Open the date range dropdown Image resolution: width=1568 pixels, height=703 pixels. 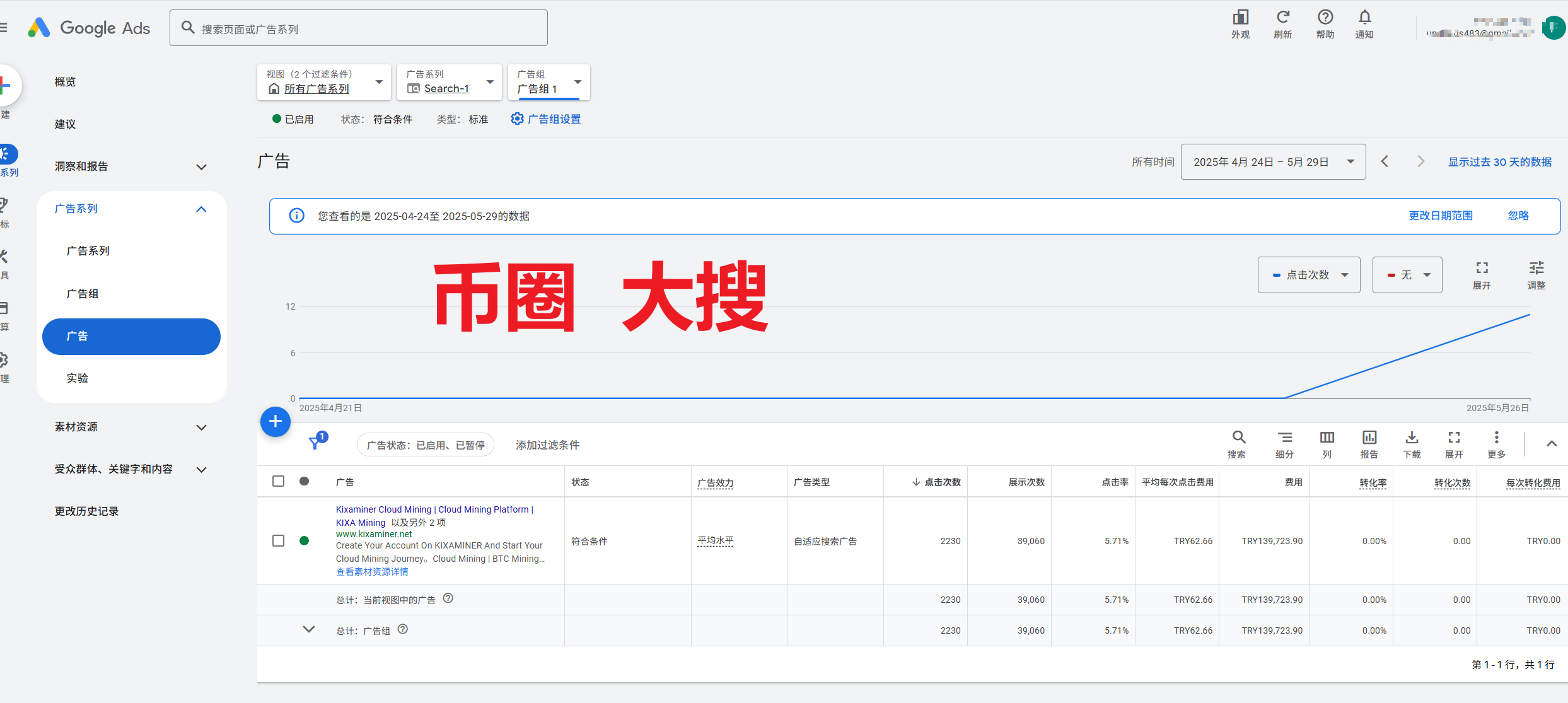pyautogui.click(x=1273, y=162)
